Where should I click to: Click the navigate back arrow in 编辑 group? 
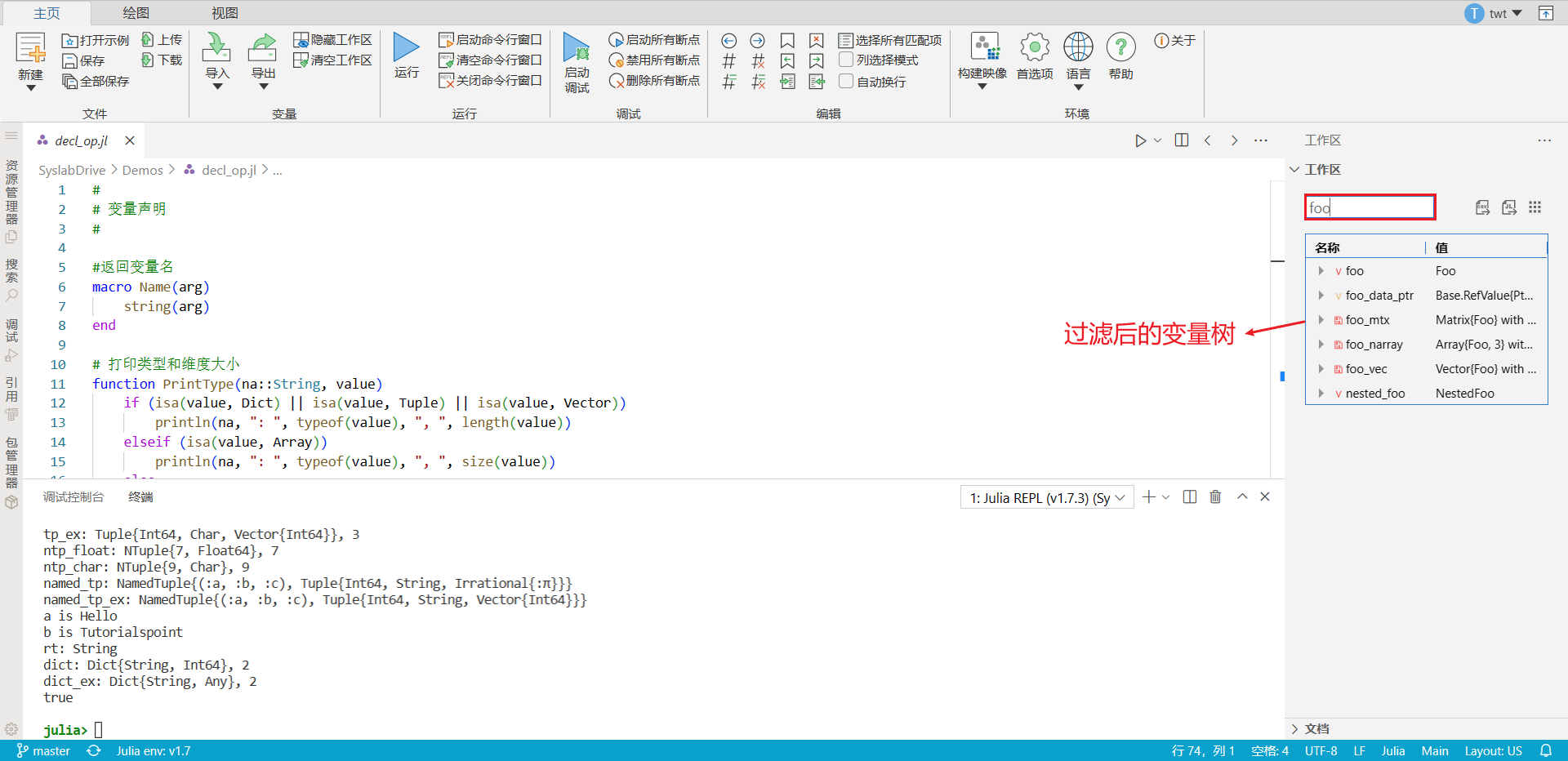(729, 40)
